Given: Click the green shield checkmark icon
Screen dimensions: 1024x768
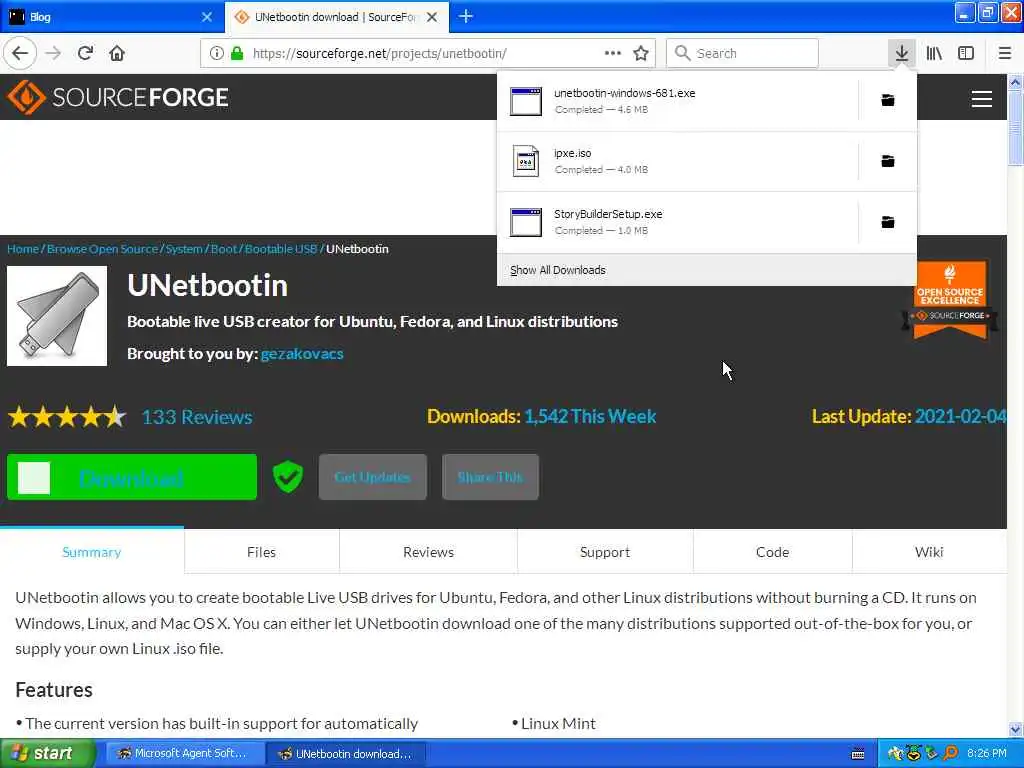Looking at the screenshot, I should click(x=288, y=476).
